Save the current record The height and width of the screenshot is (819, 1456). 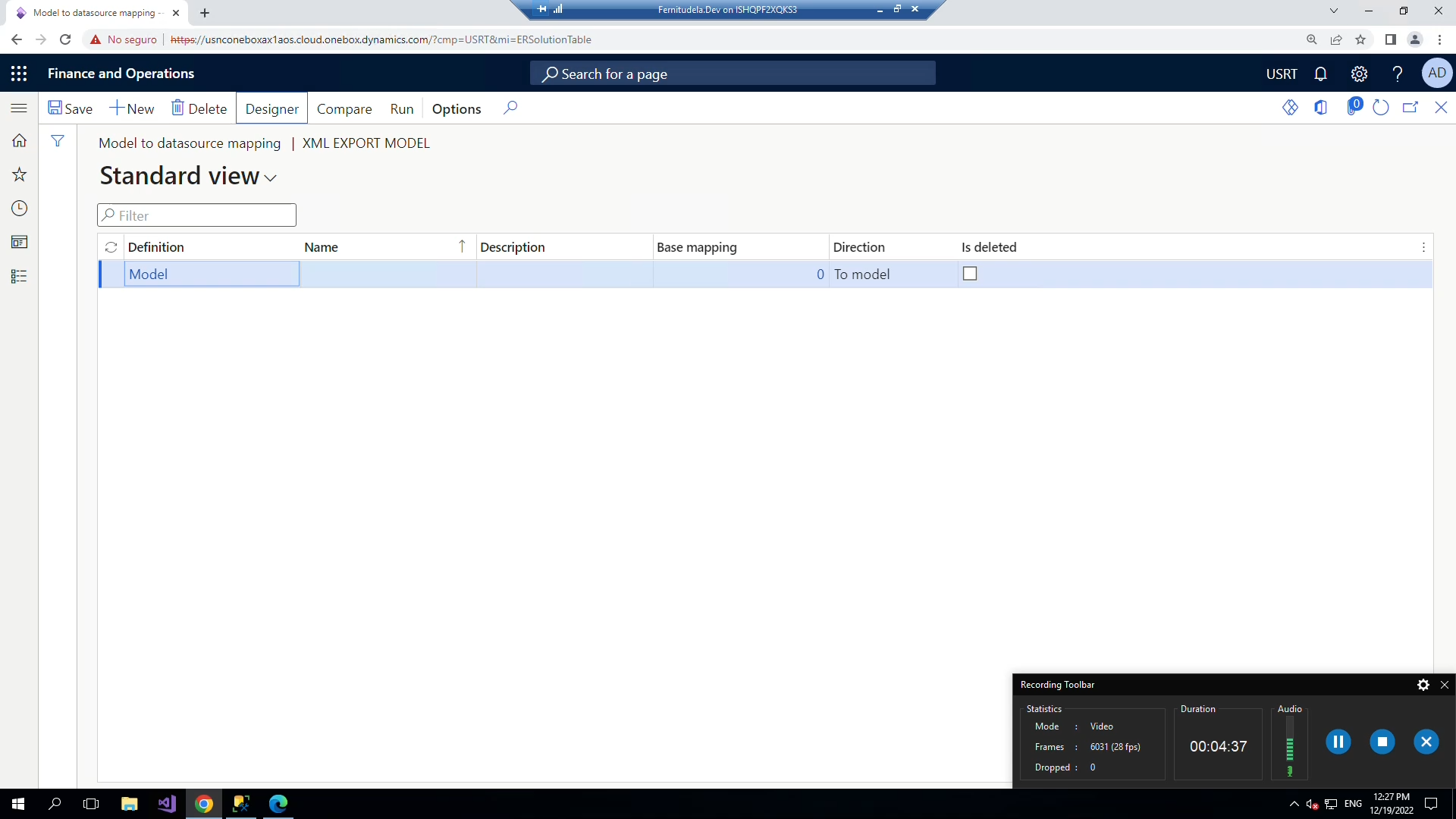pos(71,108)
